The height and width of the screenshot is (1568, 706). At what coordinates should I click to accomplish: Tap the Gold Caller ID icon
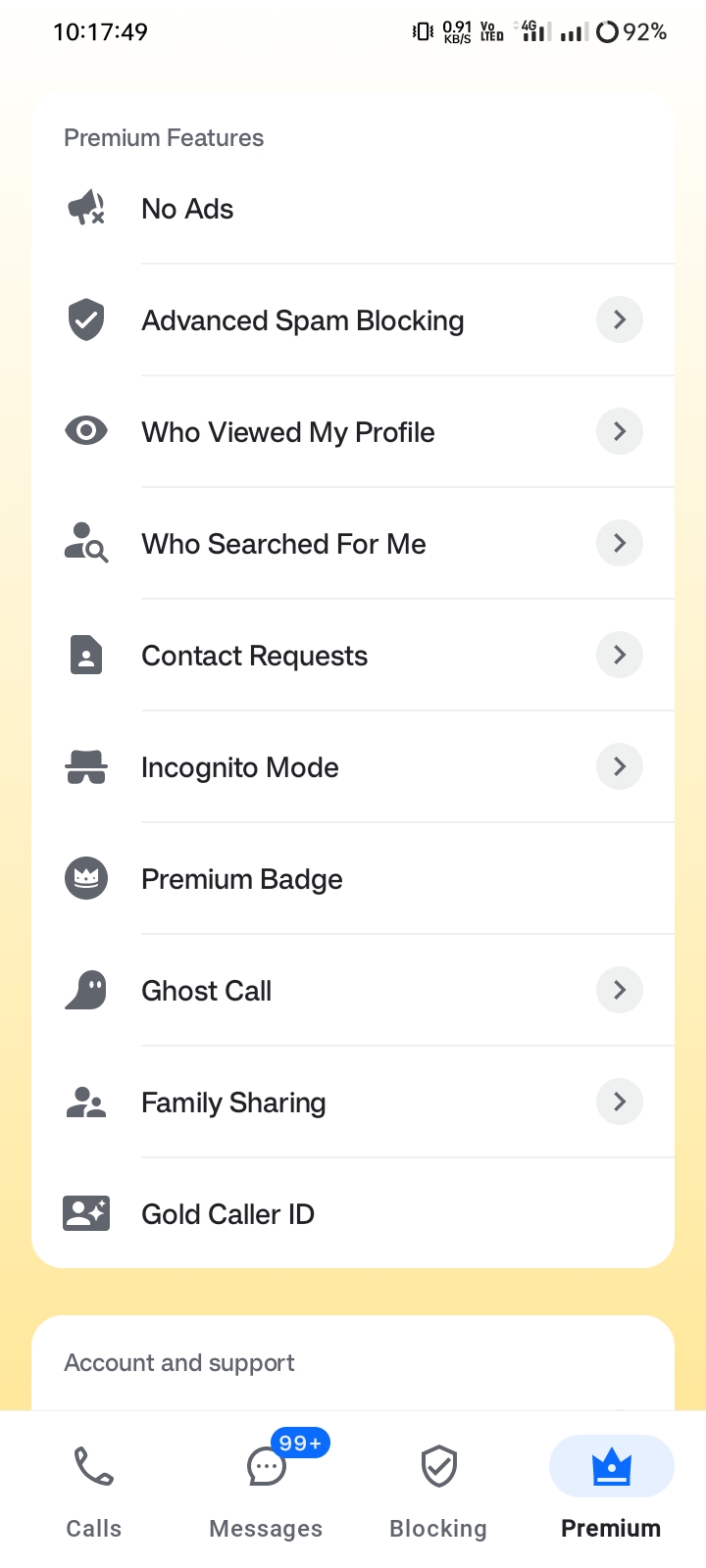click(86, 1213)
